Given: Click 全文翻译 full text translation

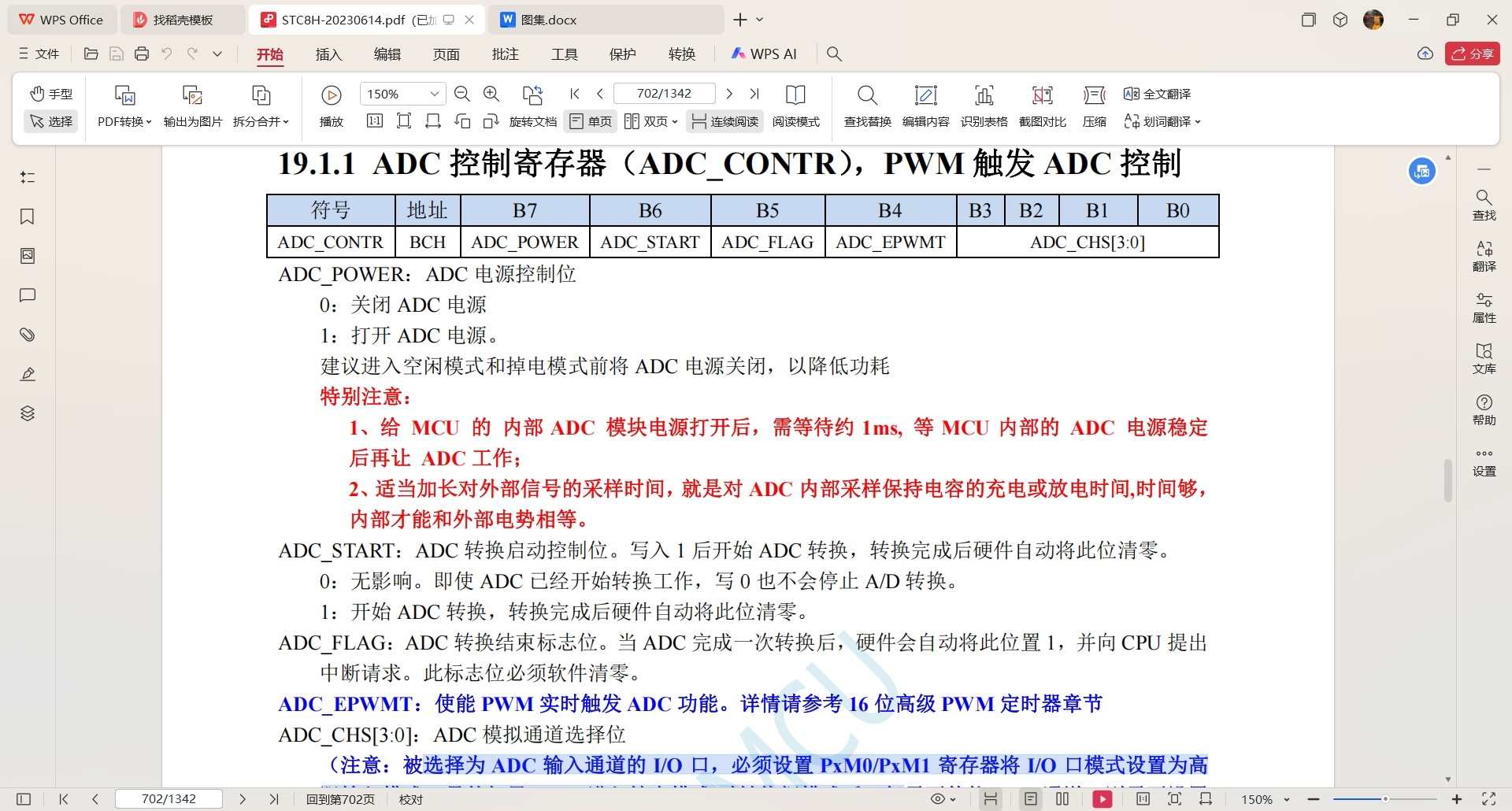Looking at the screenshot, I should coord(1157,94).
